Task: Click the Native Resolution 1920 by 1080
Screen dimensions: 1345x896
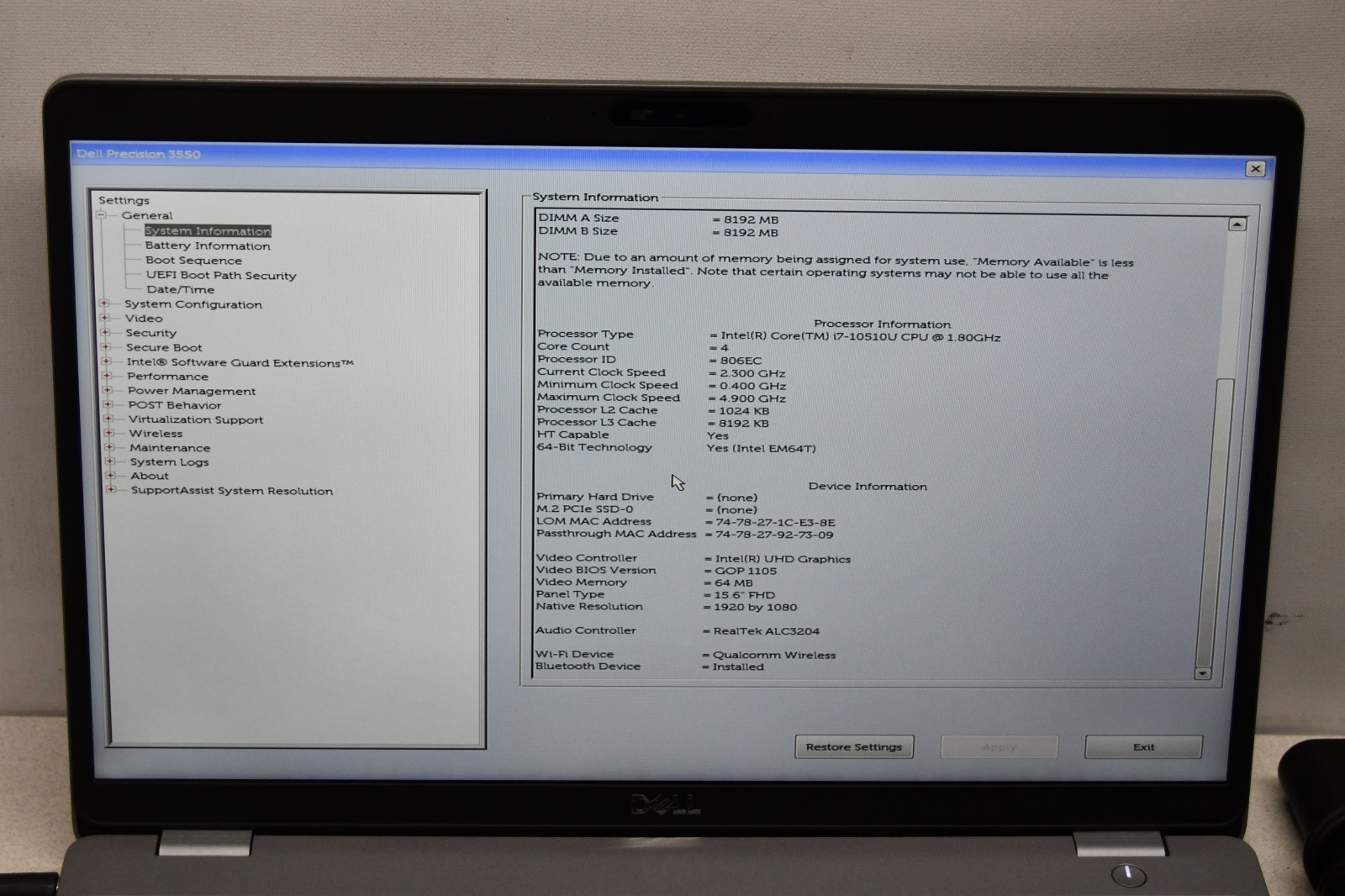Action: coord(755,607)
